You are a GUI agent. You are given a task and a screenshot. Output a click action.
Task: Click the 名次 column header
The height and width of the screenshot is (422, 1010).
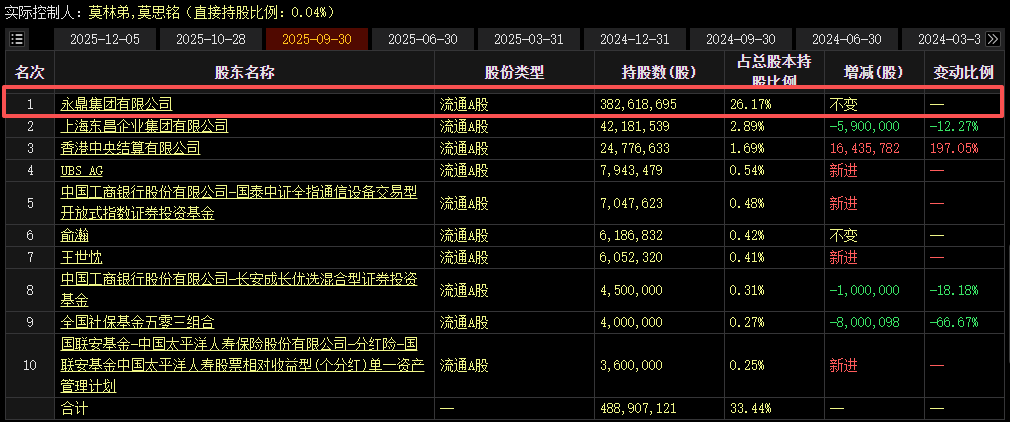tap(30, 72)
